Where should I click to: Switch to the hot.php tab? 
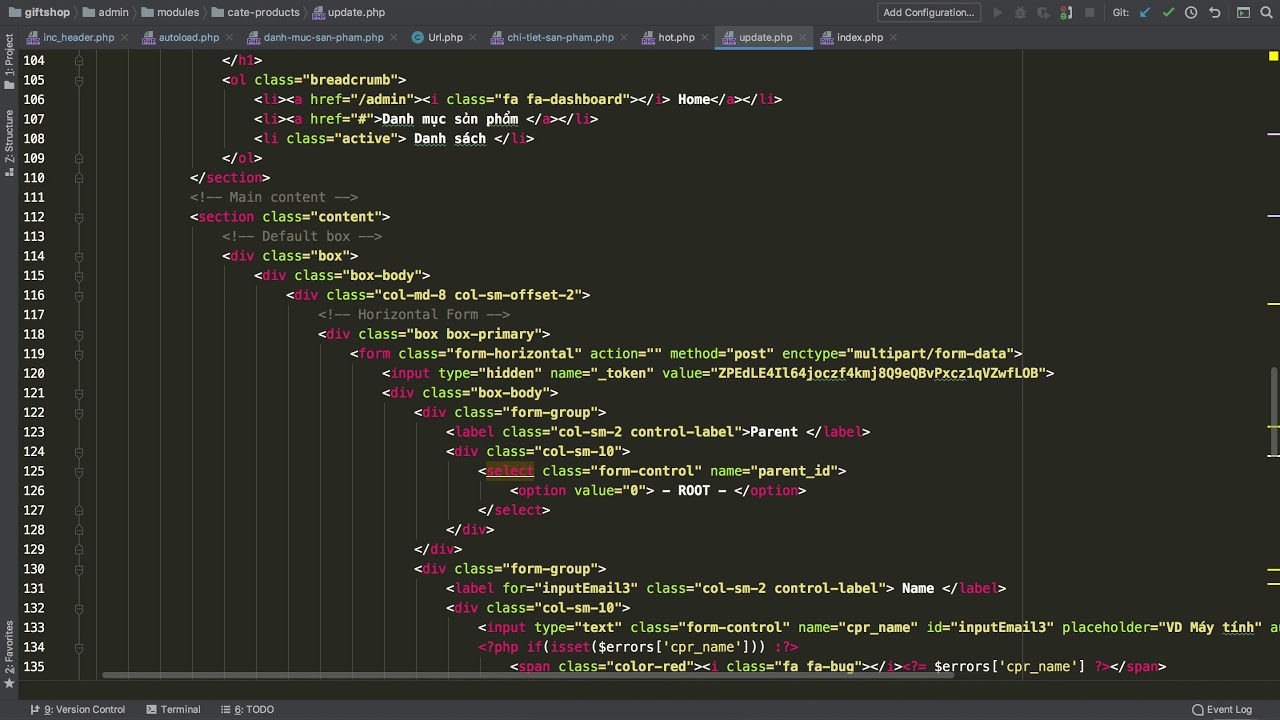676,38
